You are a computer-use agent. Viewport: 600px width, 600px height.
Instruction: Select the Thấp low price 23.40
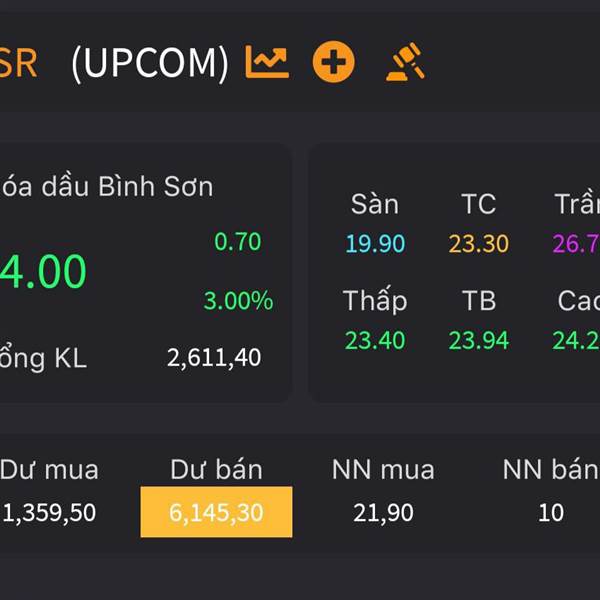375,340
